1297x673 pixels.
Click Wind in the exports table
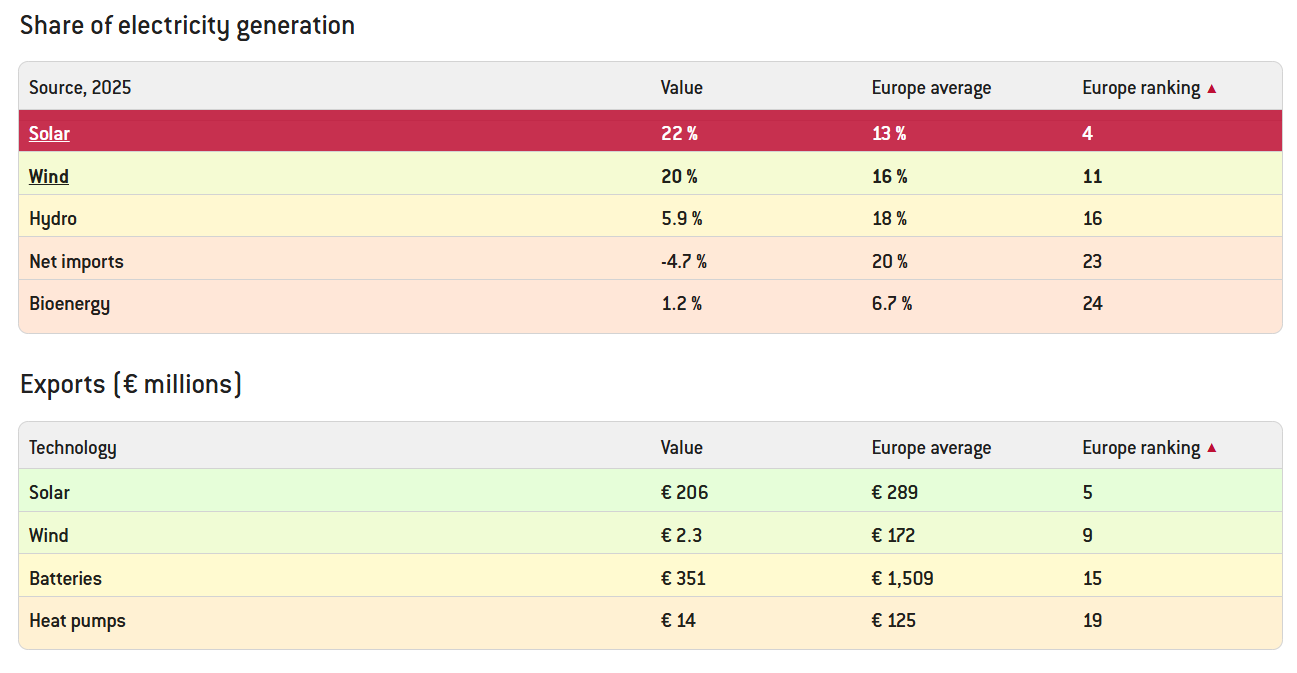(48, 536)
